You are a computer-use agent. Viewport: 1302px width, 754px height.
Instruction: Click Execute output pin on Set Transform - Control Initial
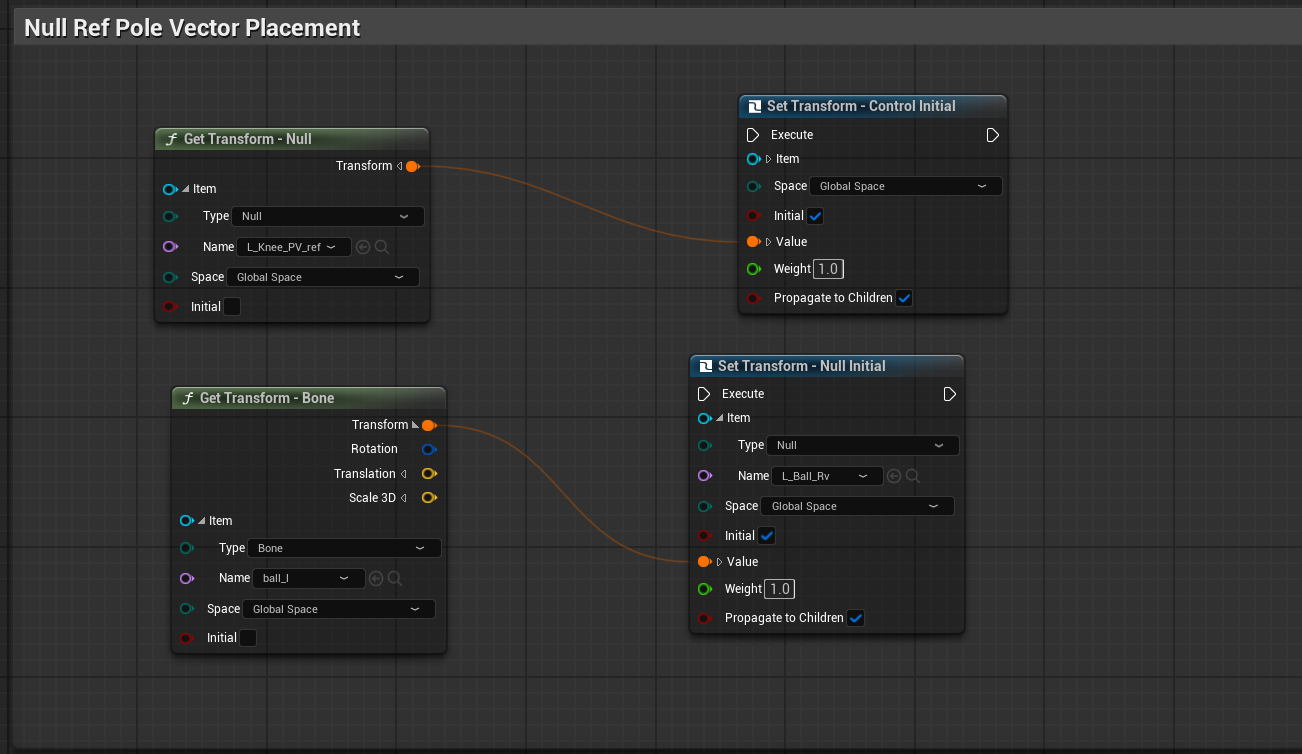tap(992, 135)
